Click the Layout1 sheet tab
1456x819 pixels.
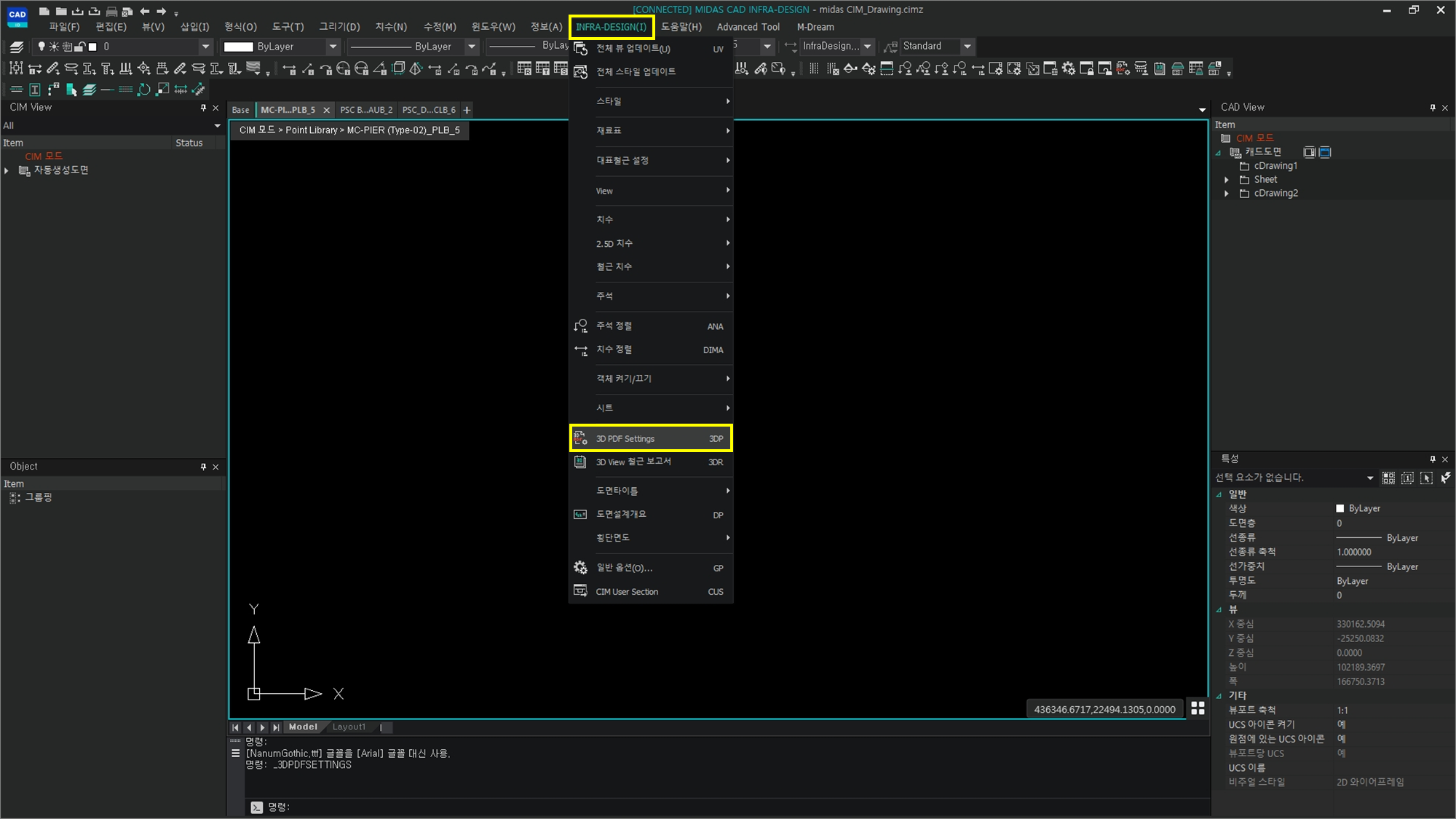point(349,727)
